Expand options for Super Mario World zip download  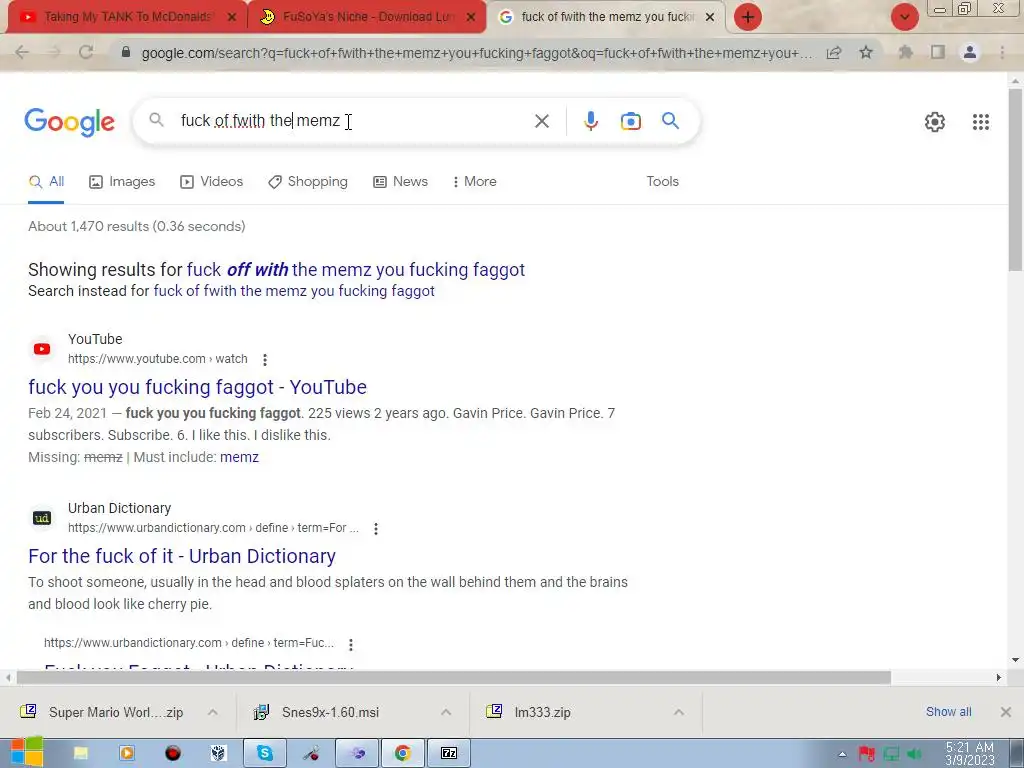point(212,712)
